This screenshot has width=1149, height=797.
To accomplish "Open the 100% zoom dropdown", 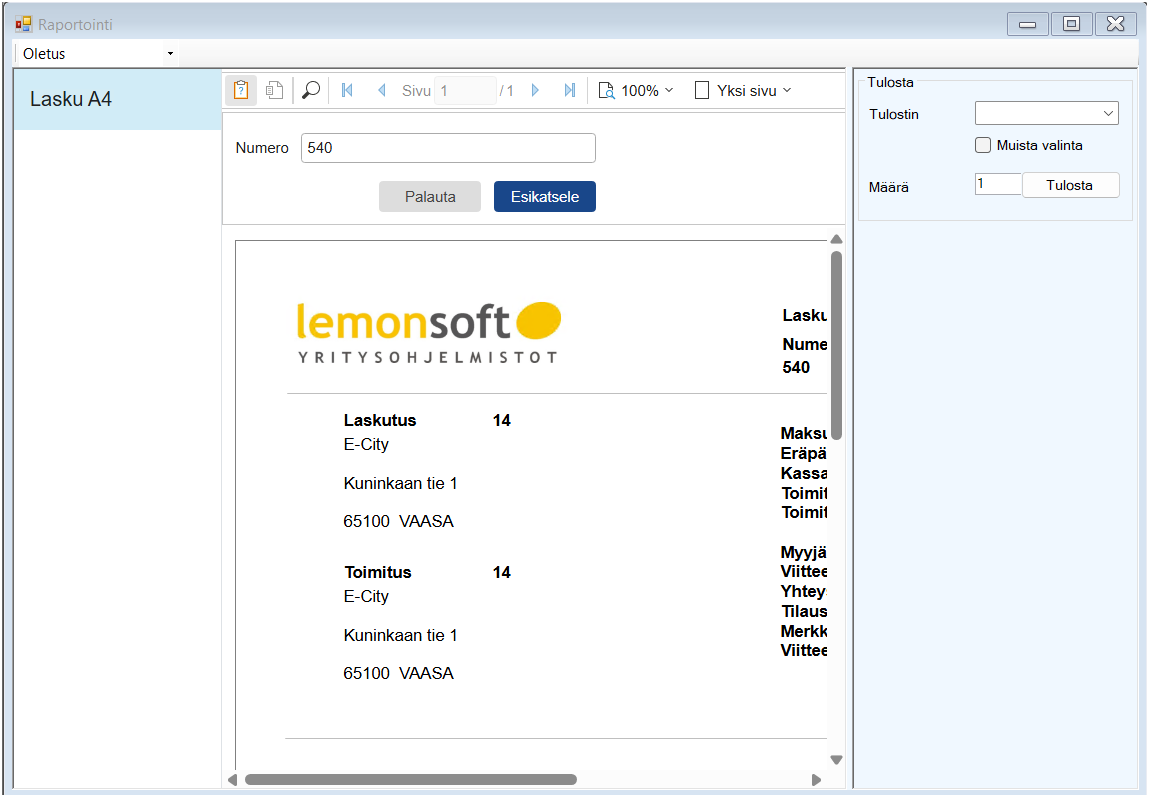I will pos(636,91).
